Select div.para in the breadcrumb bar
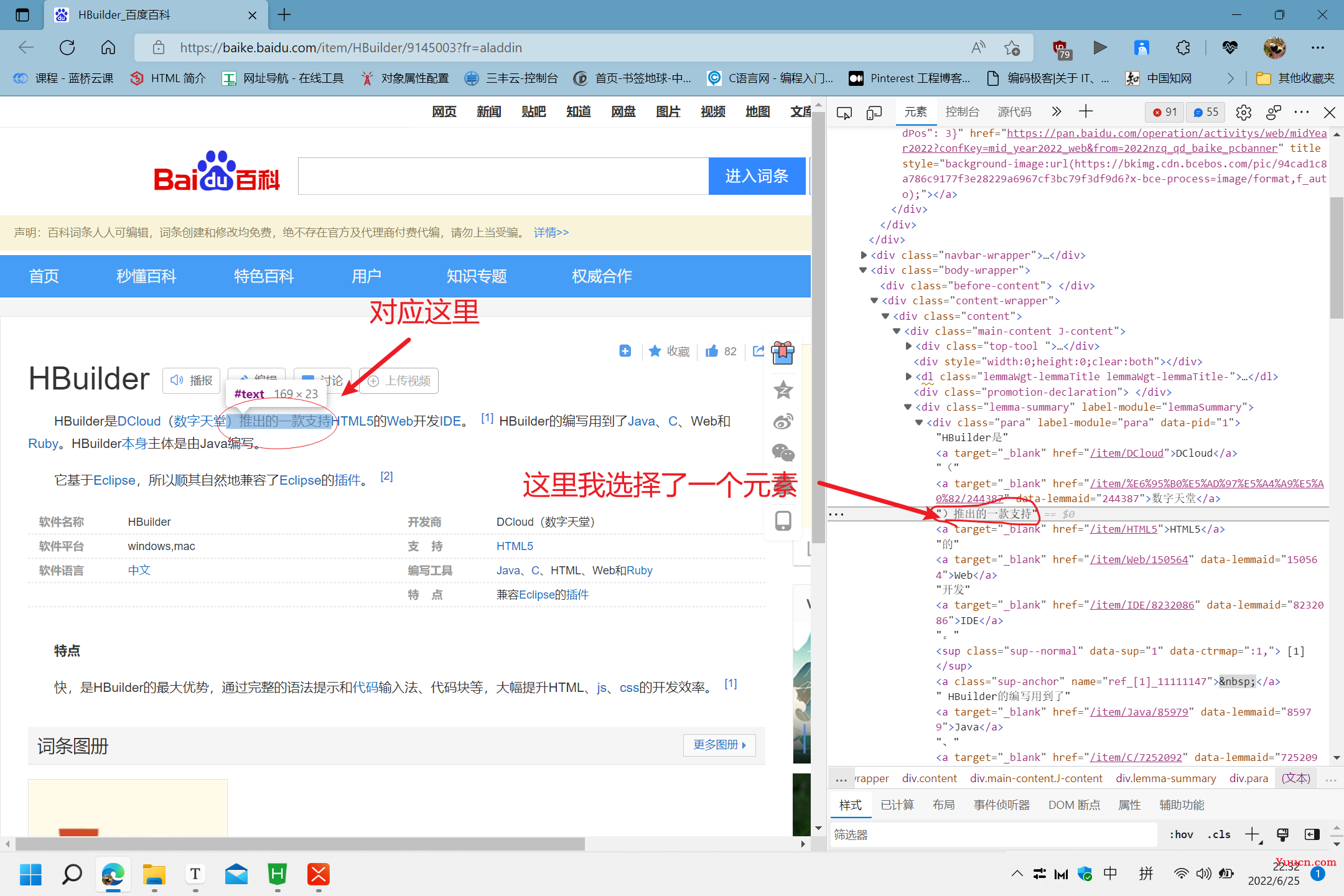This screenshot has width=1344, height=896. point(1248,778)
